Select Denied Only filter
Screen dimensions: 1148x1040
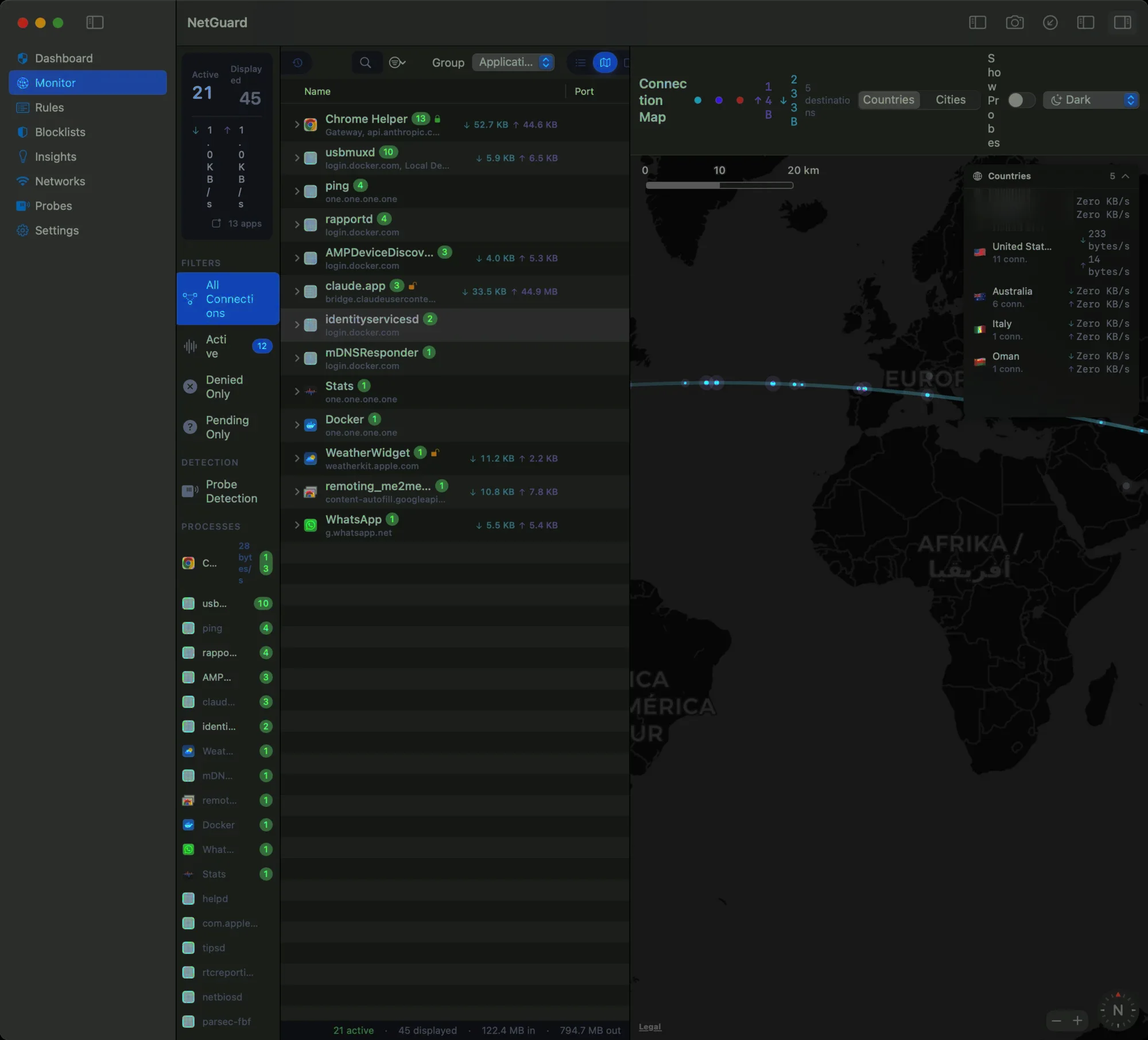[228, 387]
